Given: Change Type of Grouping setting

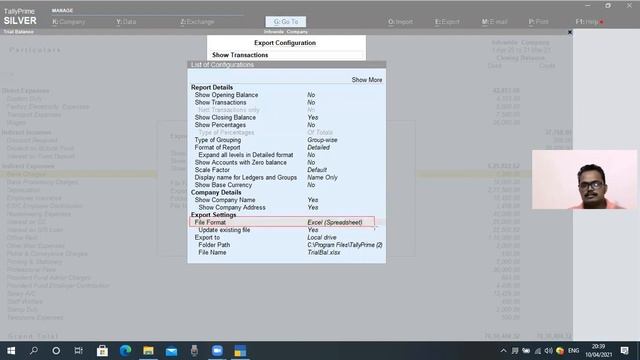Looking at the screenshot, I should [287, 140].
